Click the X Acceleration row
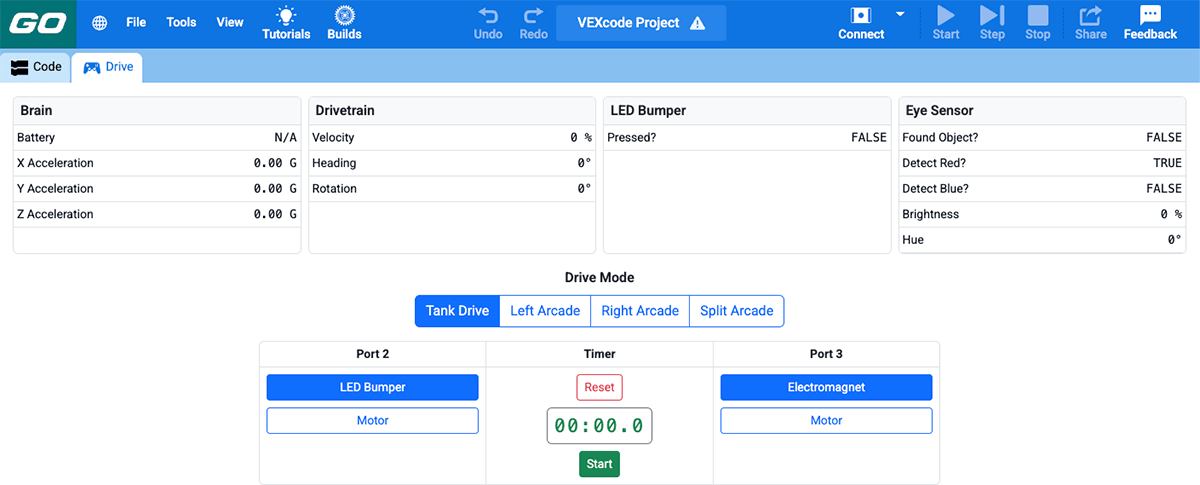This screenshot has width=1200, height=485. pos(157,163)
